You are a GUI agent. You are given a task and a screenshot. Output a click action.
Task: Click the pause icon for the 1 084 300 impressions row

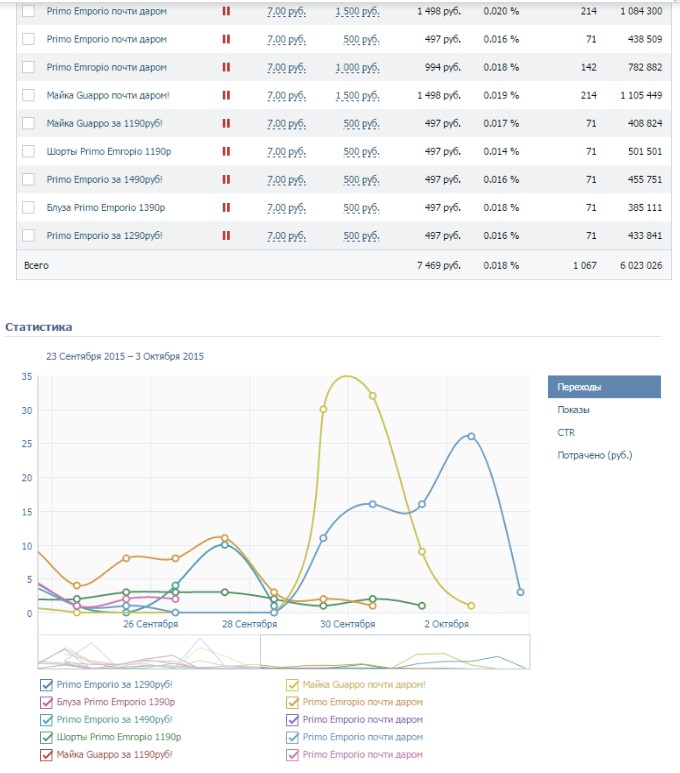(x=226, y=11)
